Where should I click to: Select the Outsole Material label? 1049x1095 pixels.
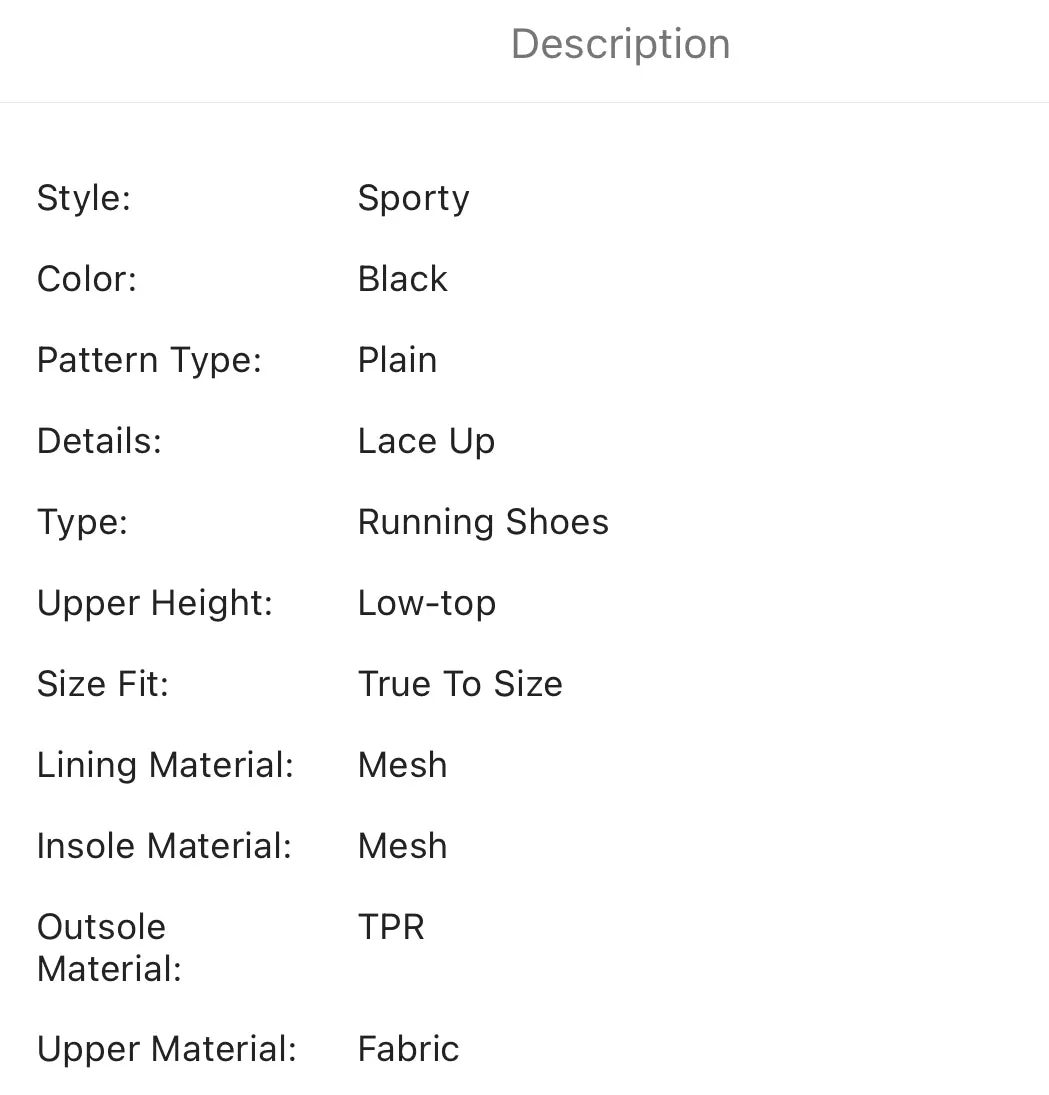click(x=110, y=948)
